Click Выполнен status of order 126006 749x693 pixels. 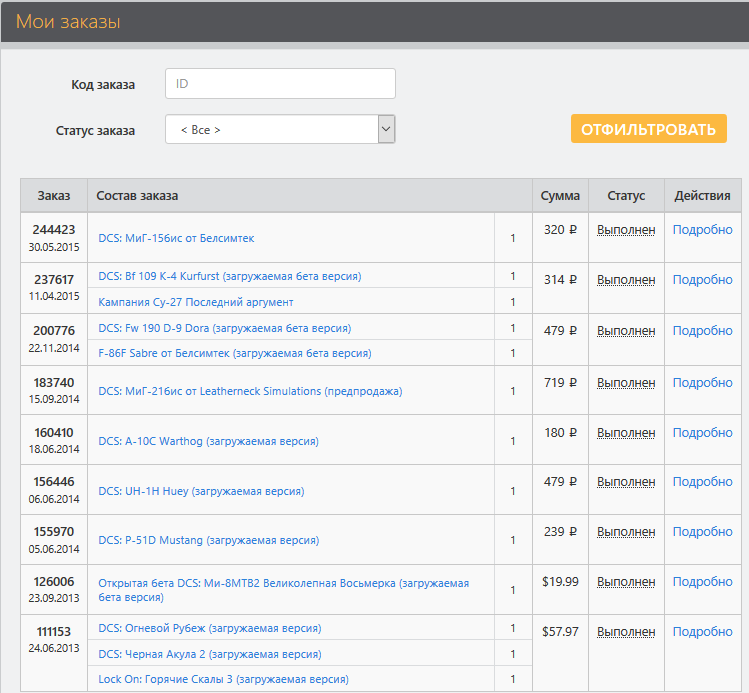tap(626, 581)
